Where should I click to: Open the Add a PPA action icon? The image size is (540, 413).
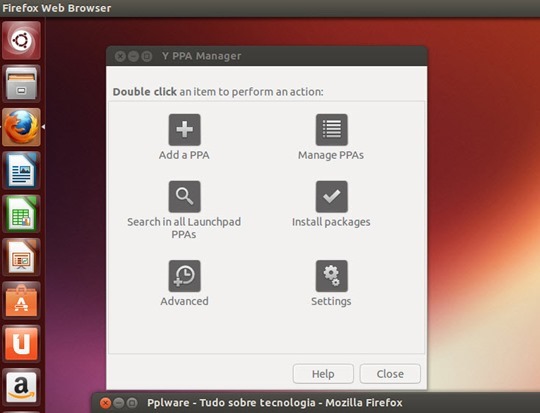coord(184,130)
